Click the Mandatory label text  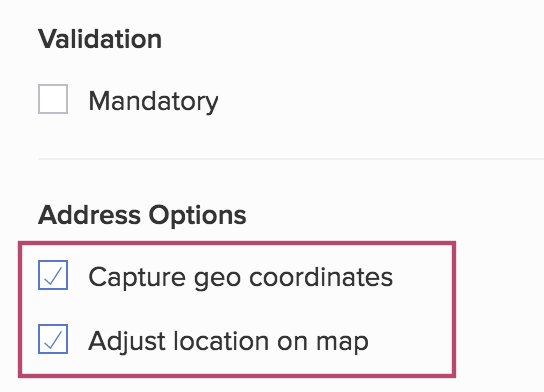(153, 101)
